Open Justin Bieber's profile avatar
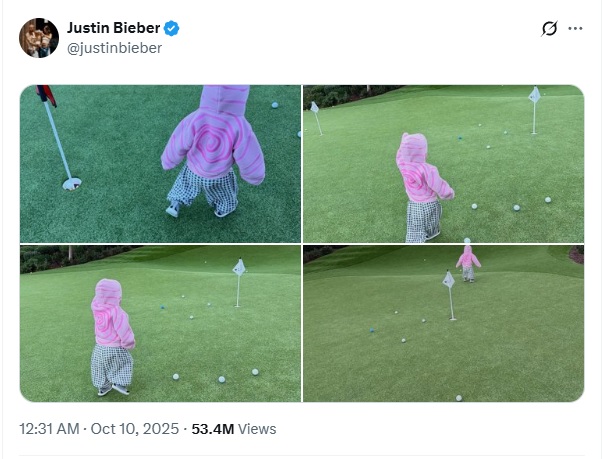 coord(39,38)
